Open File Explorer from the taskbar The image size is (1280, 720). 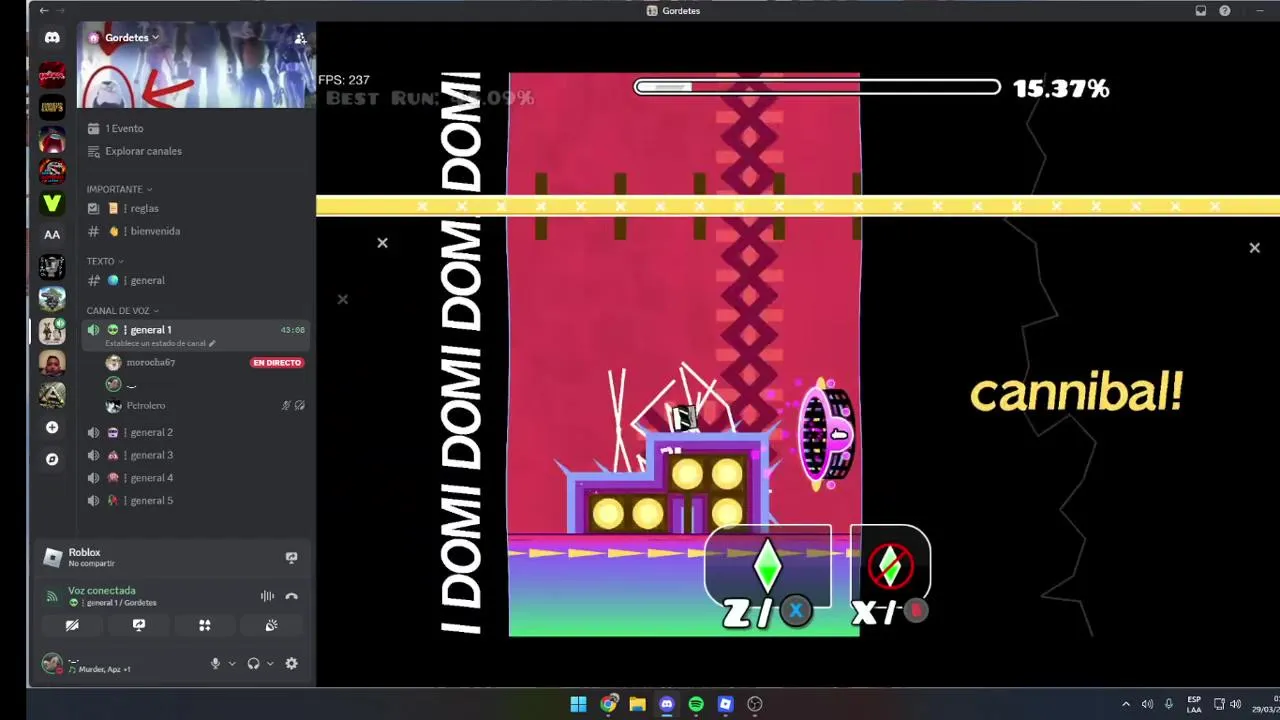pos(637,704)
